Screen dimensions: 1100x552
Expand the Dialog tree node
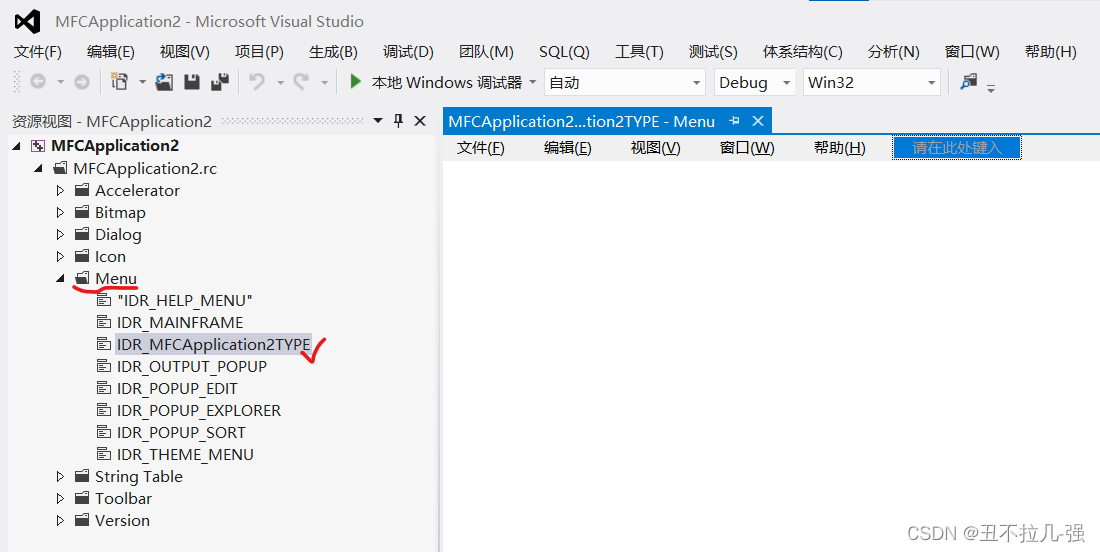(60, 234)
